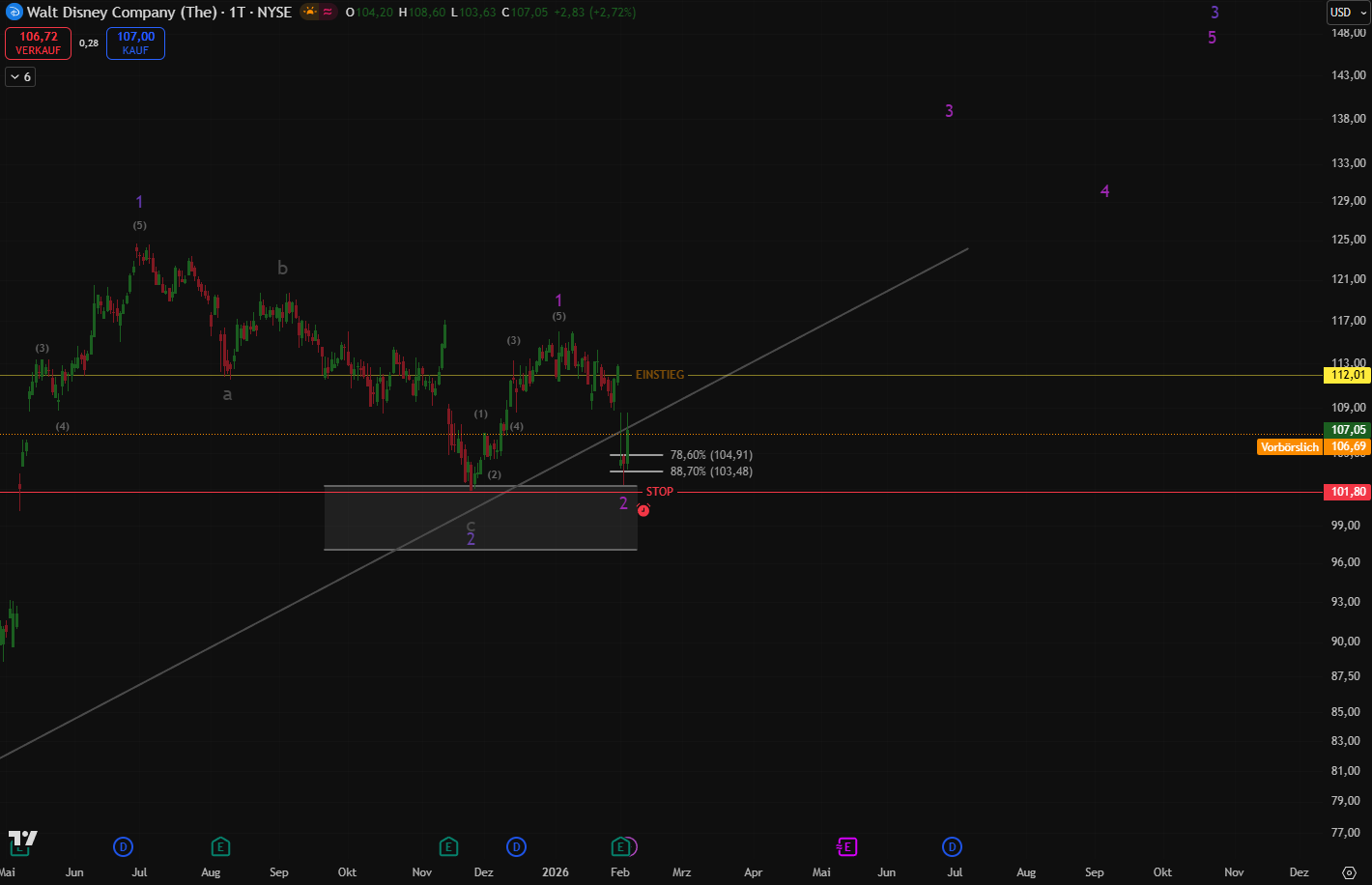Viewport: 1372px width, 885px height.
Task: Open the TradingView logo in bottom-left corner
Action: (22, 839)
